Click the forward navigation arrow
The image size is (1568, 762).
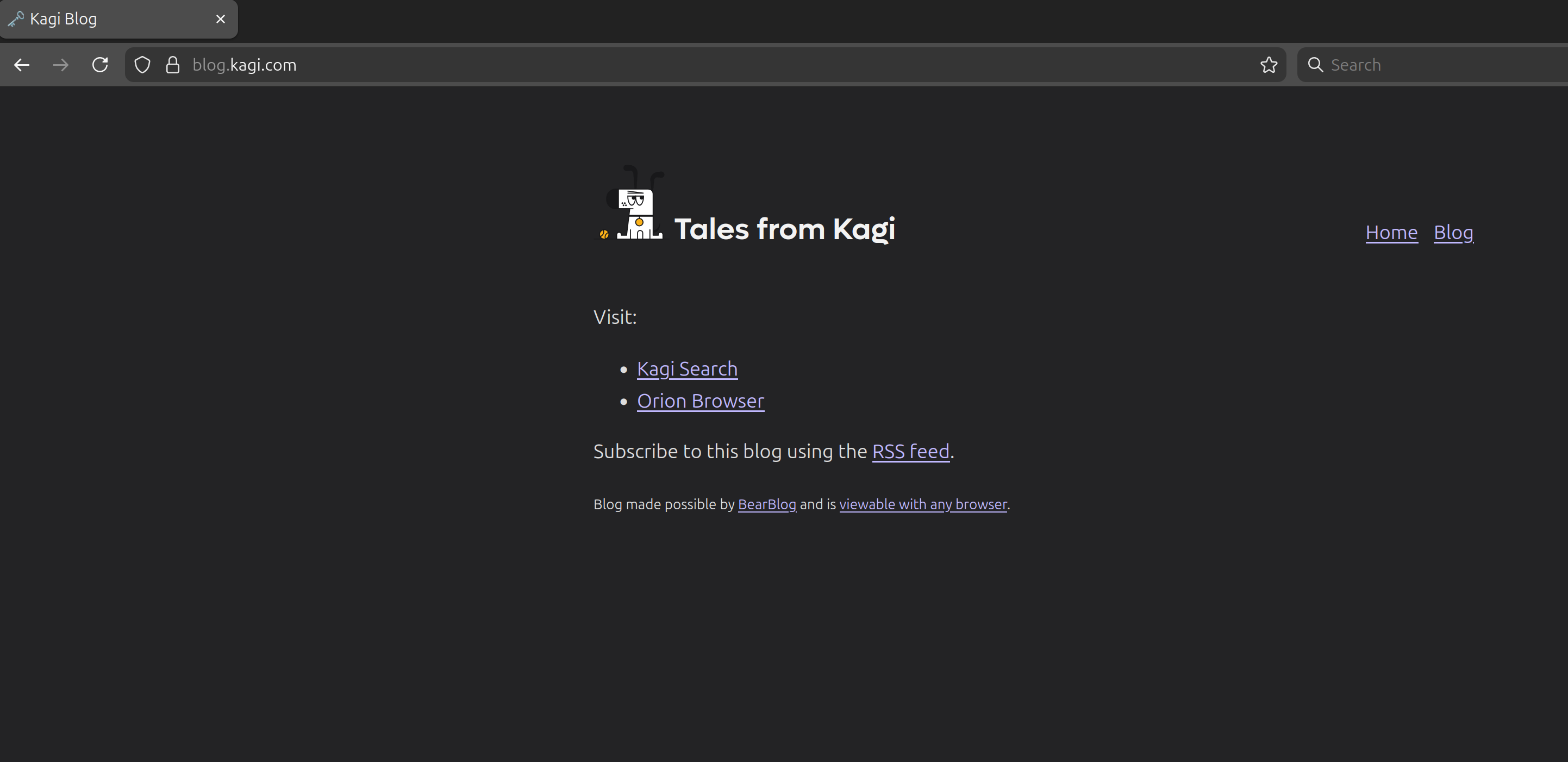pyautogui.click(x=61, y=65)
